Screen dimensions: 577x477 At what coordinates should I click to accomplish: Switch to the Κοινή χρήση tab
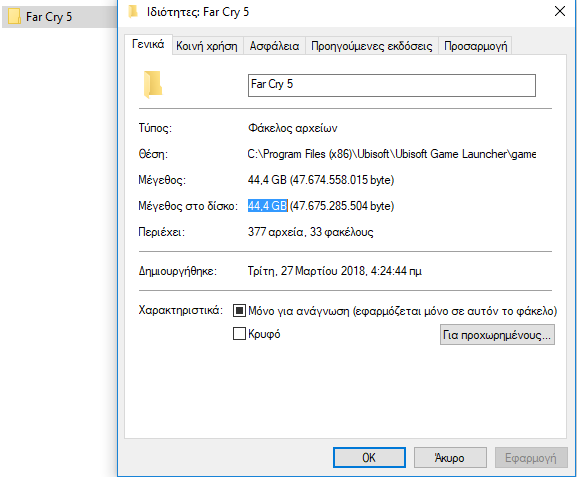pyautogui.click(x=207, y=46)
